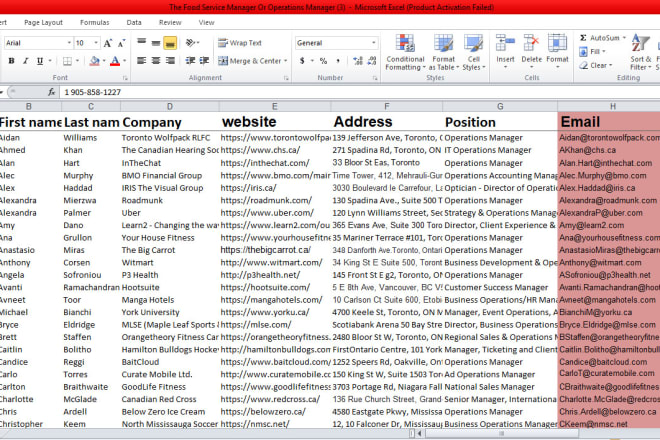This screenshot has height=440, width=660.
Task: Decrease indent in Alignment group
Action: 190,61
